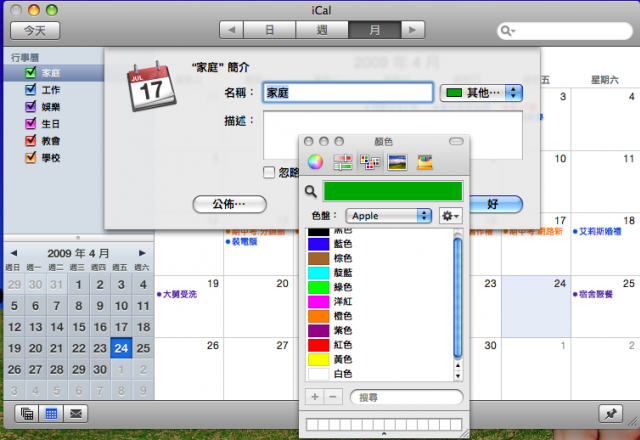
Task: Click the scroll down arrow in color list
Action: coord(458,376)
